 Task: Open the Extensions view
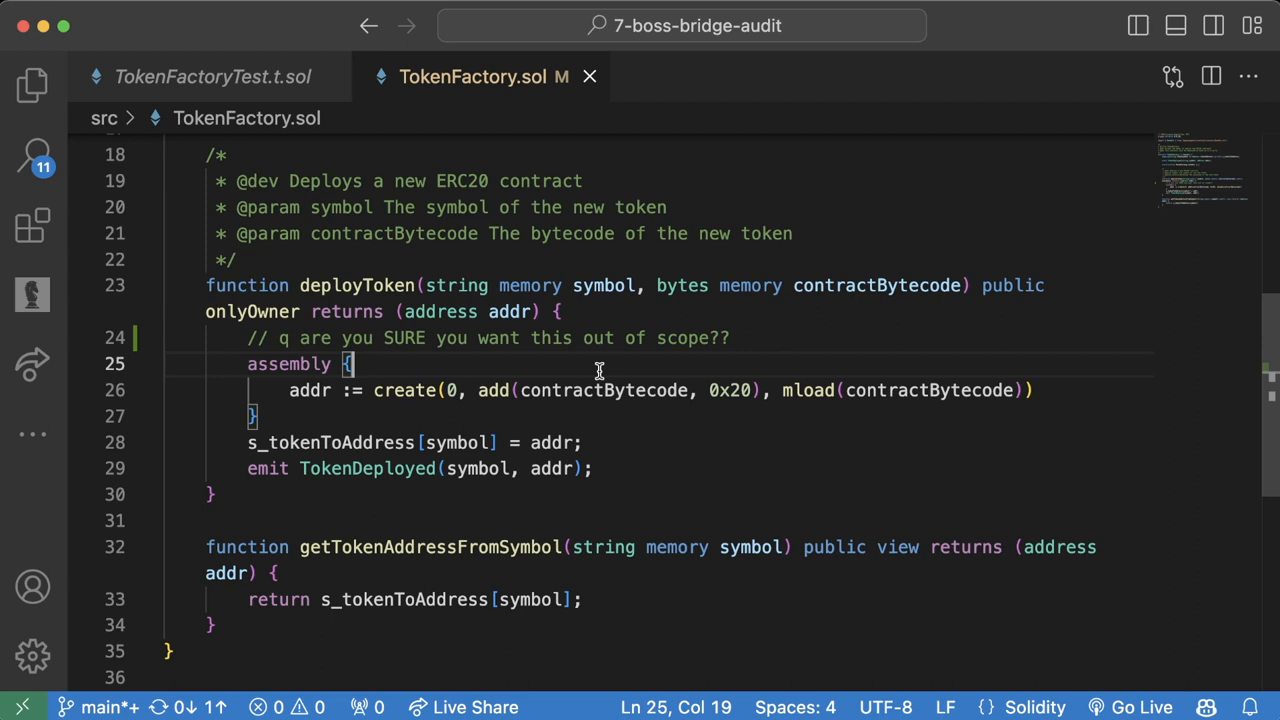click(x=32, y=225)
